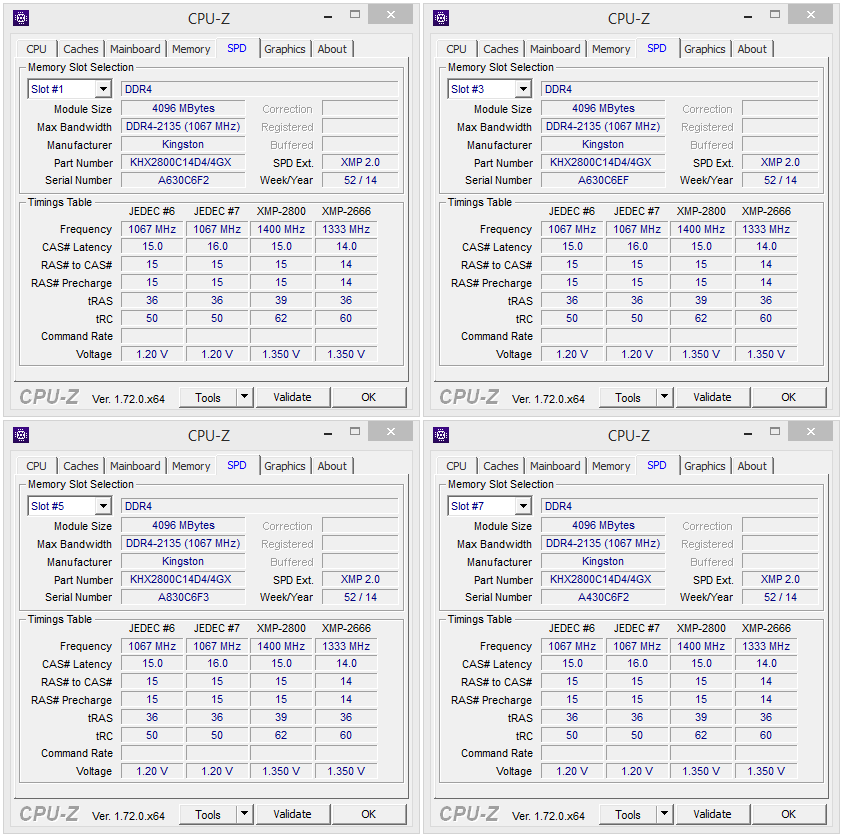Click Validate in the Slot #1 window

click(x=292, y=397)
